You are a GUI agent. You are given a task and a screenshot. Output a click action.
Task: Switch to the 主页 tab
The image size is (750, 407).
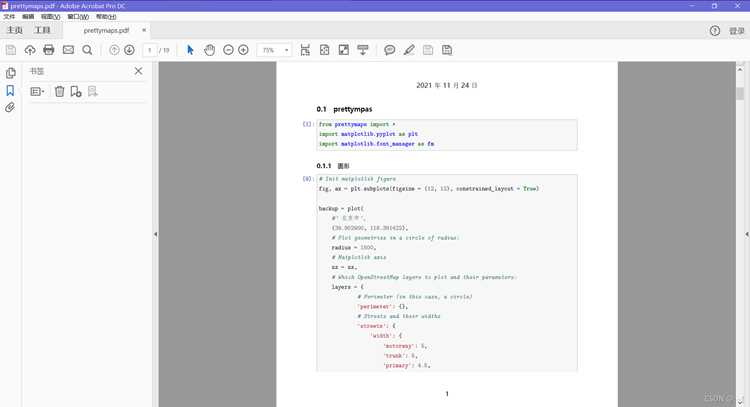pos(14,30)
